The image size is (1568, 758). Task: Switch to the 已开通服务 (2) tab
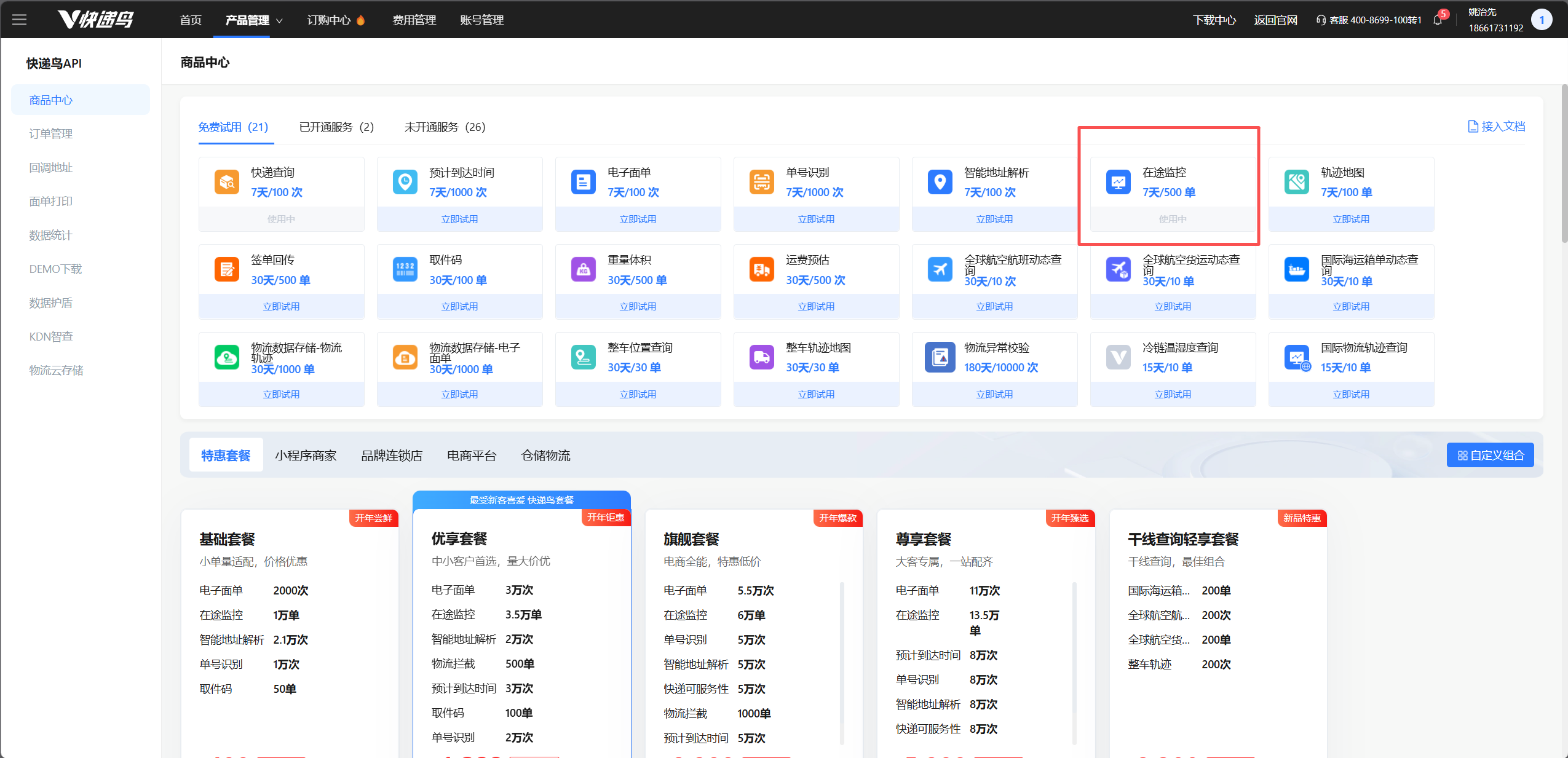pyautogui.click(x=336, y=127)
